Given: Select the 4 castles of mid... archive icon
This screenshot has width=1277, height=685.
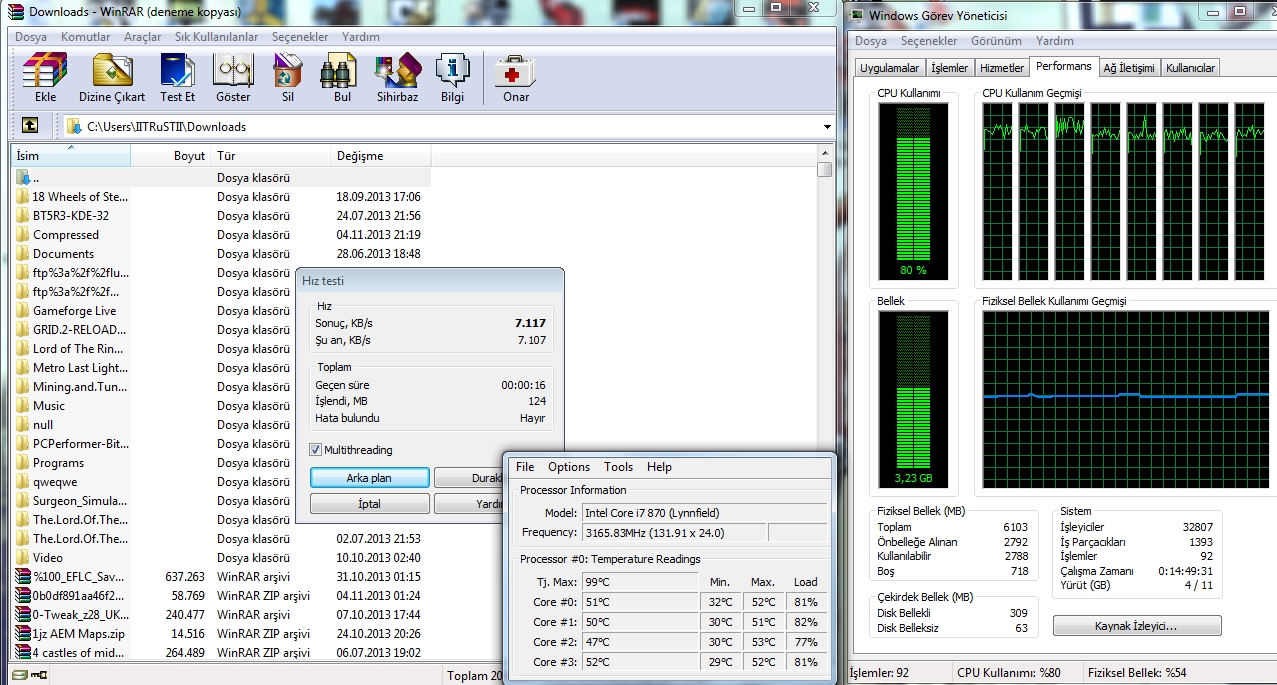Looking at the screenshot, I should tap(23, 653).
